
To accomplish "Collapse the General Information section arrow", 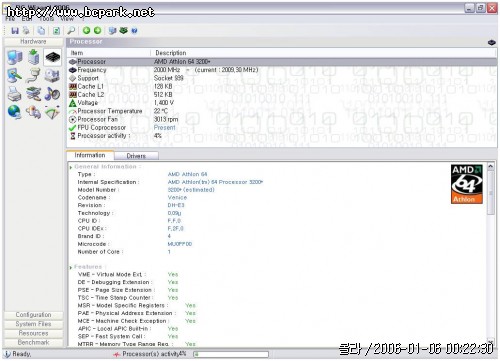I will [71, 167].
